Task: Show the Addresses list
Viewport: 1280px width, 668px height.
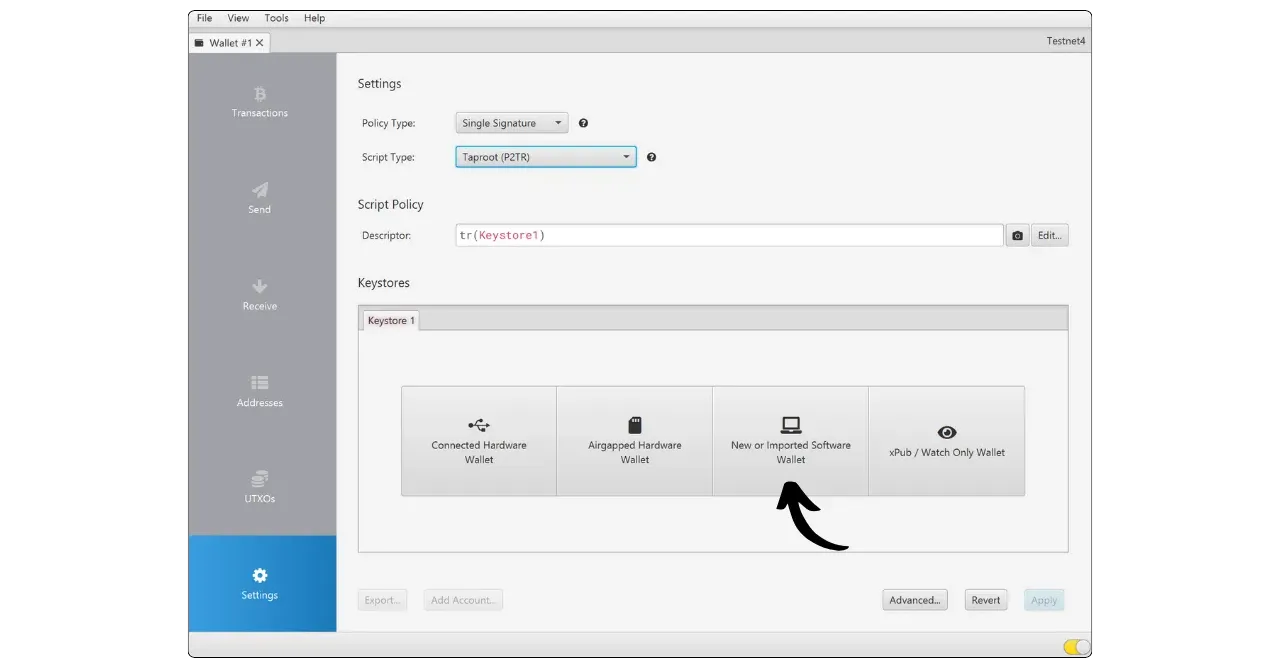Action: [x=260, y=391]
